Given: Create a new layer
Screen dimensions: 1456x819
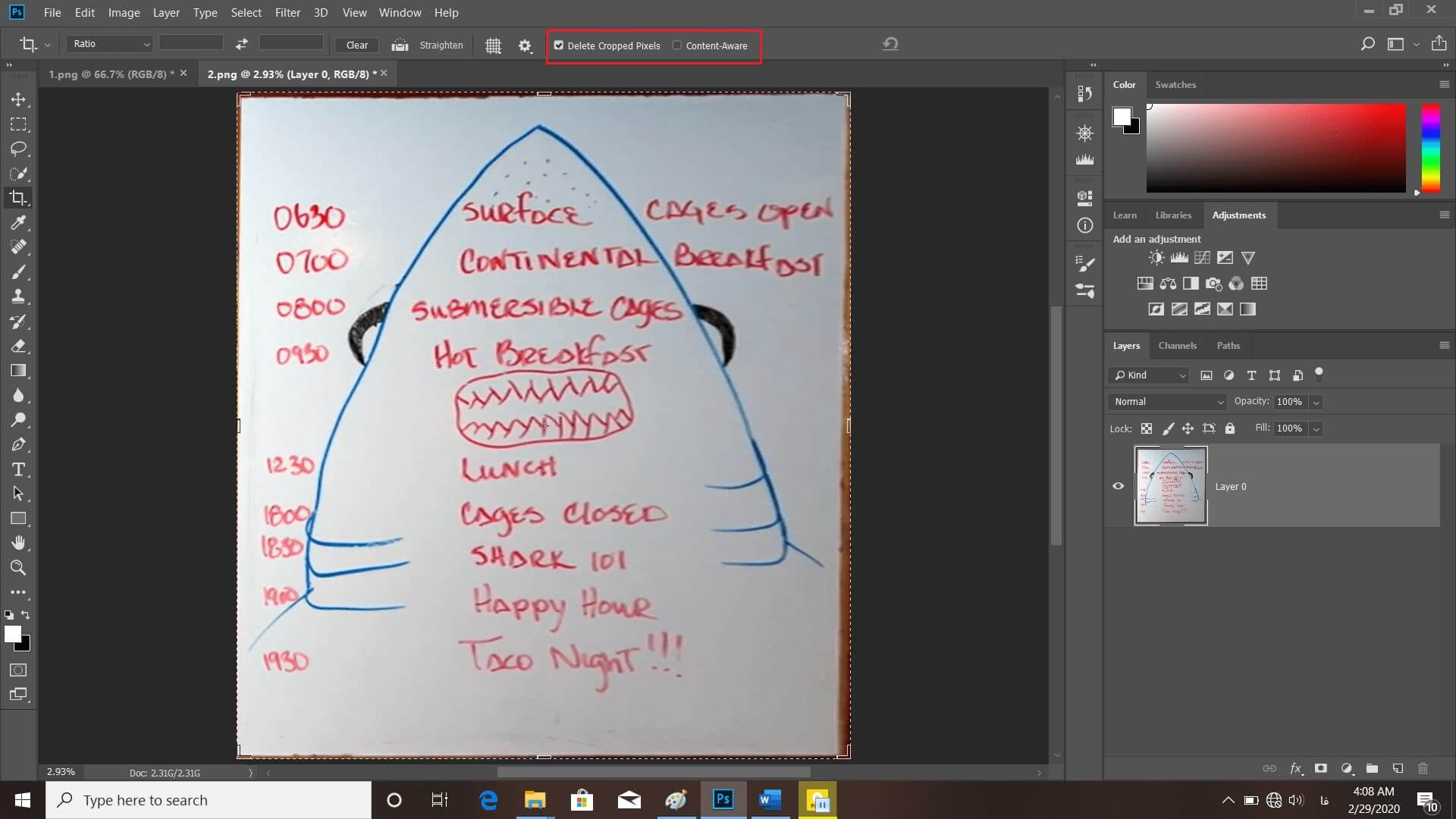Looking at the screenshot, I should tap(1398, 768).
